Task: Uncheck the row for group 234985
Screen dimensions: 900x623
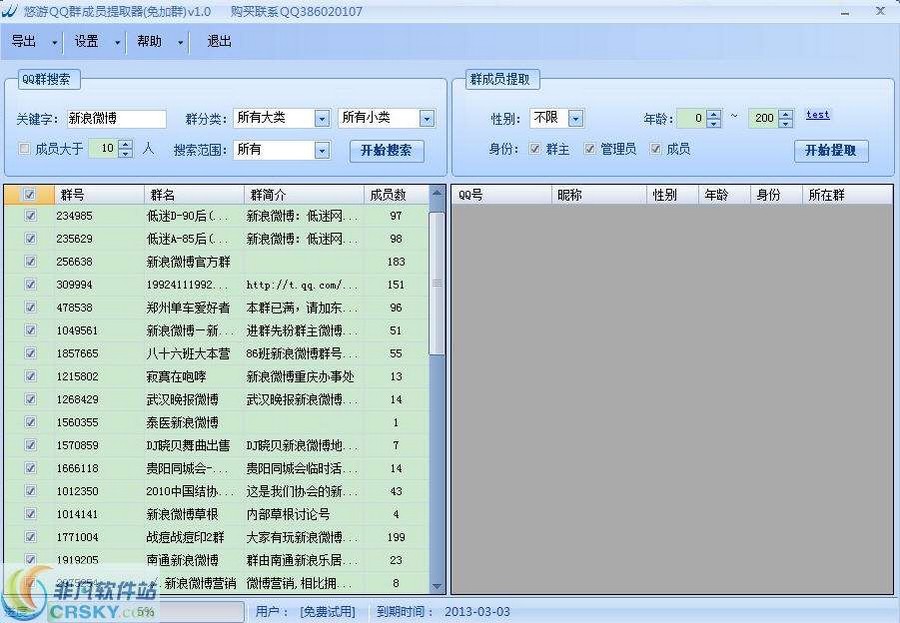Action: coord(30,215)
